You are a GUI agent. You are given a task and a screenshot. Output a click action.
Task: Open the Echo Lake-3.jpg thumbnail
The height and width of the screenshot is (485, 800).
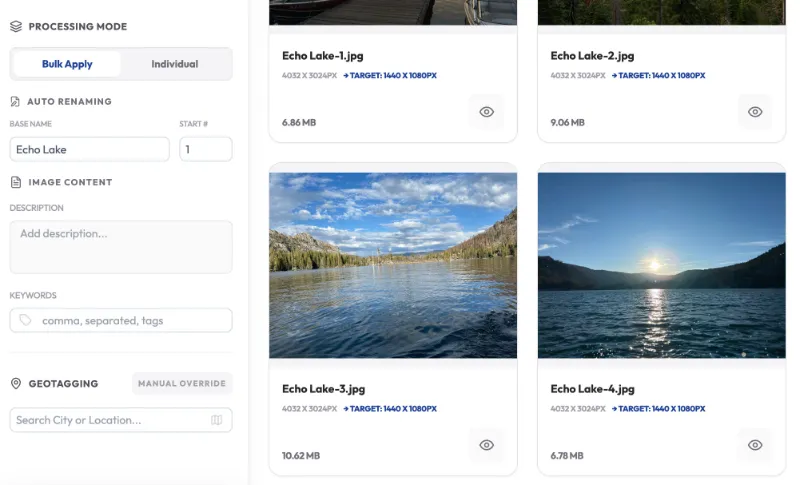pyautogui.click(x=393, y=265)
